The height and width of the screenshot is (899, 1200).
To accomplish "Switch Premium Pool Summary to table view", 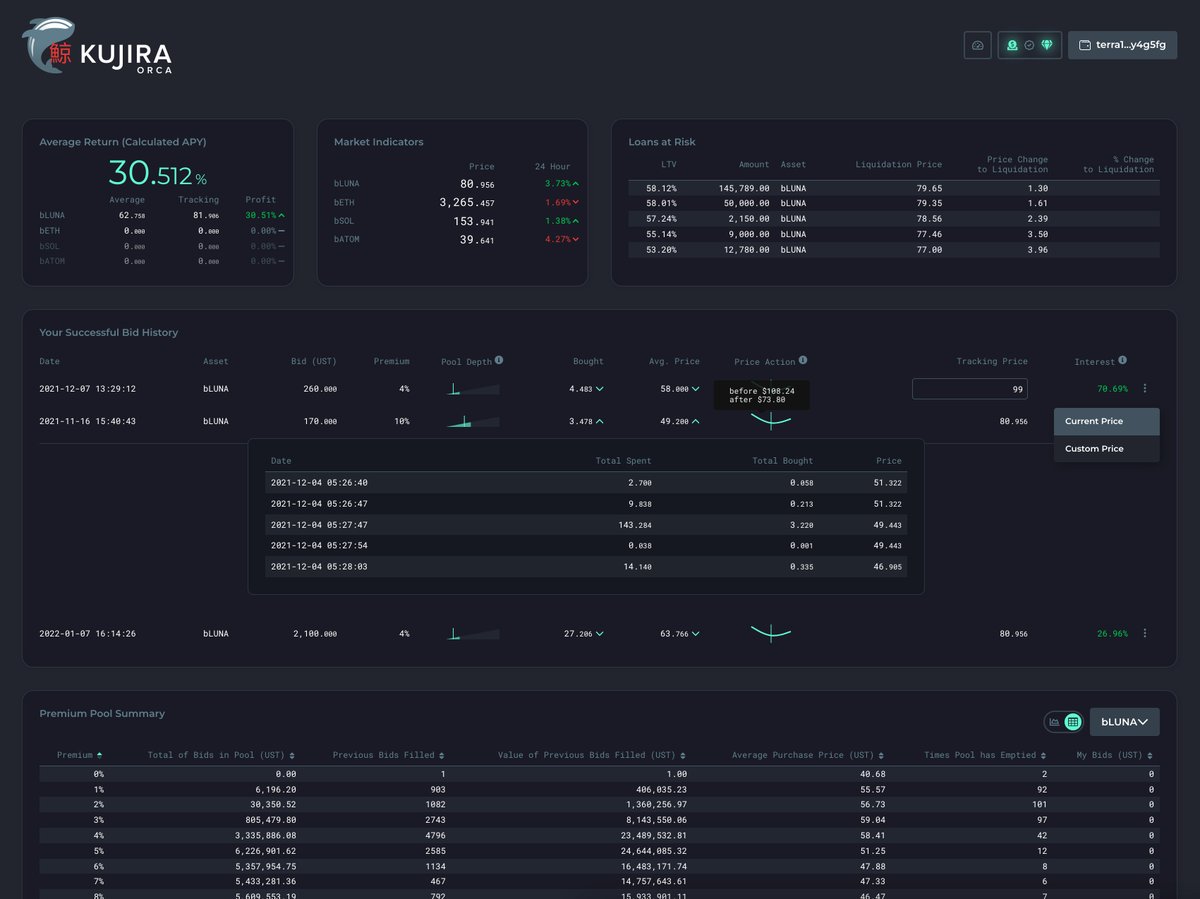I will (x=1073, y=722).
